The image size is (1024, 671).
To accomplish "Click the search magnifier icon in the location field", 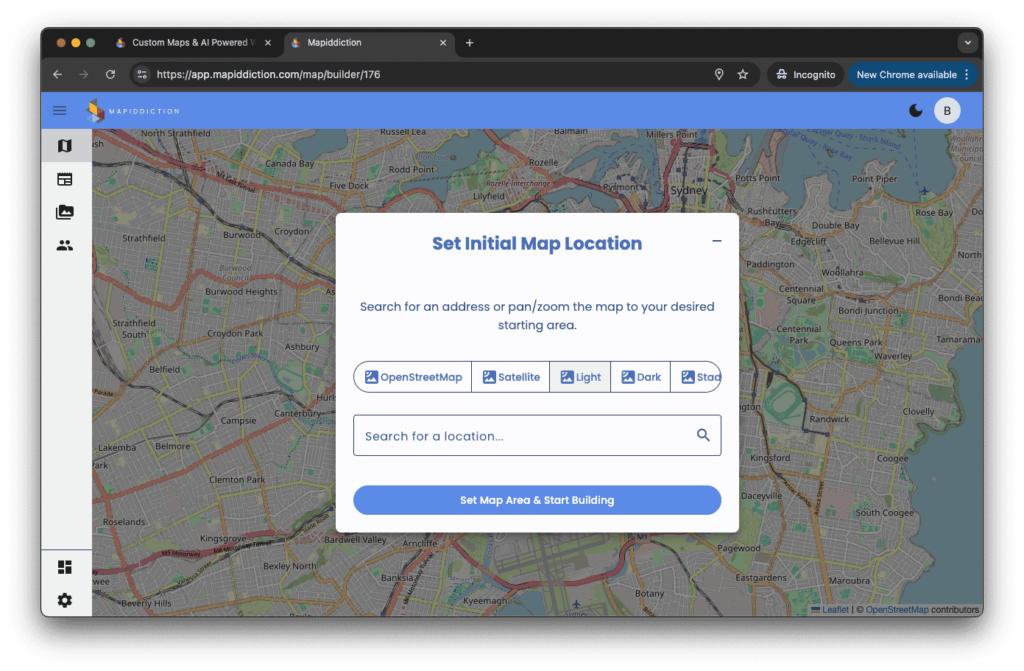I will [703, 435].
